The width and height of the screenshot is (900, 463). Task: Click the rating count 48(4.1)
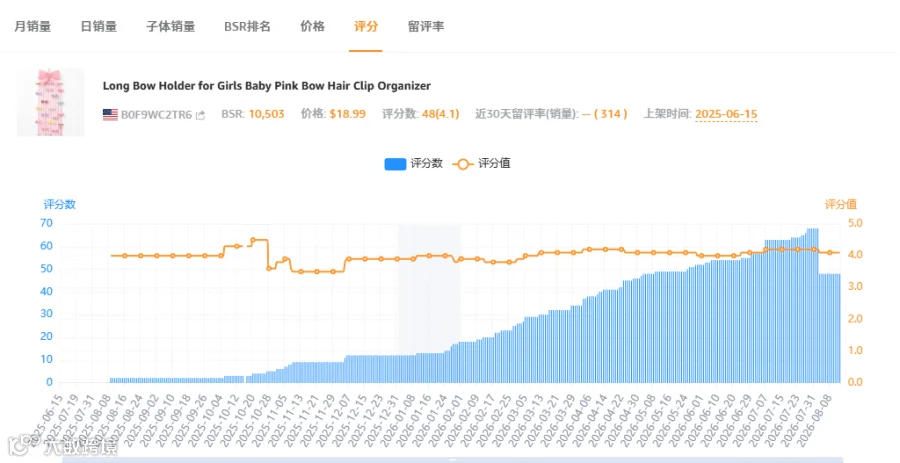(x=440, y=114)
